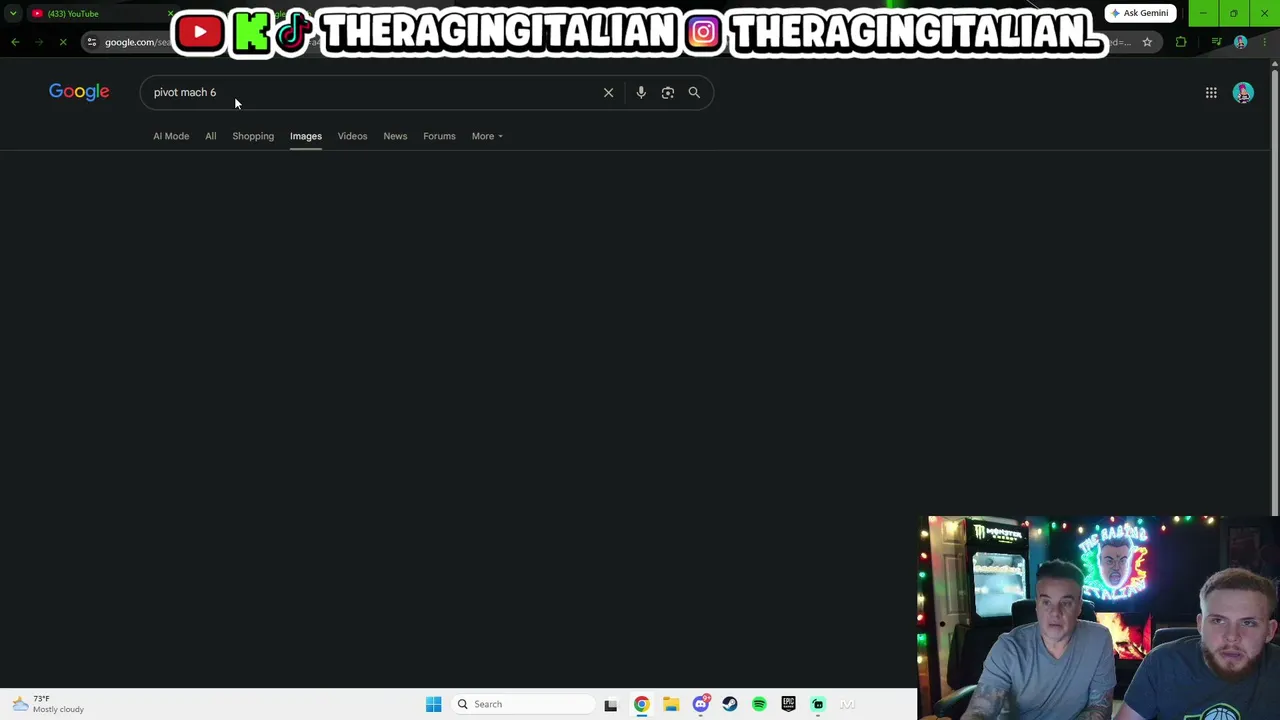This screenshot has height=720, width=1280.
Task: Open Spotify from the taskbar
Action: tap(759, 704)
